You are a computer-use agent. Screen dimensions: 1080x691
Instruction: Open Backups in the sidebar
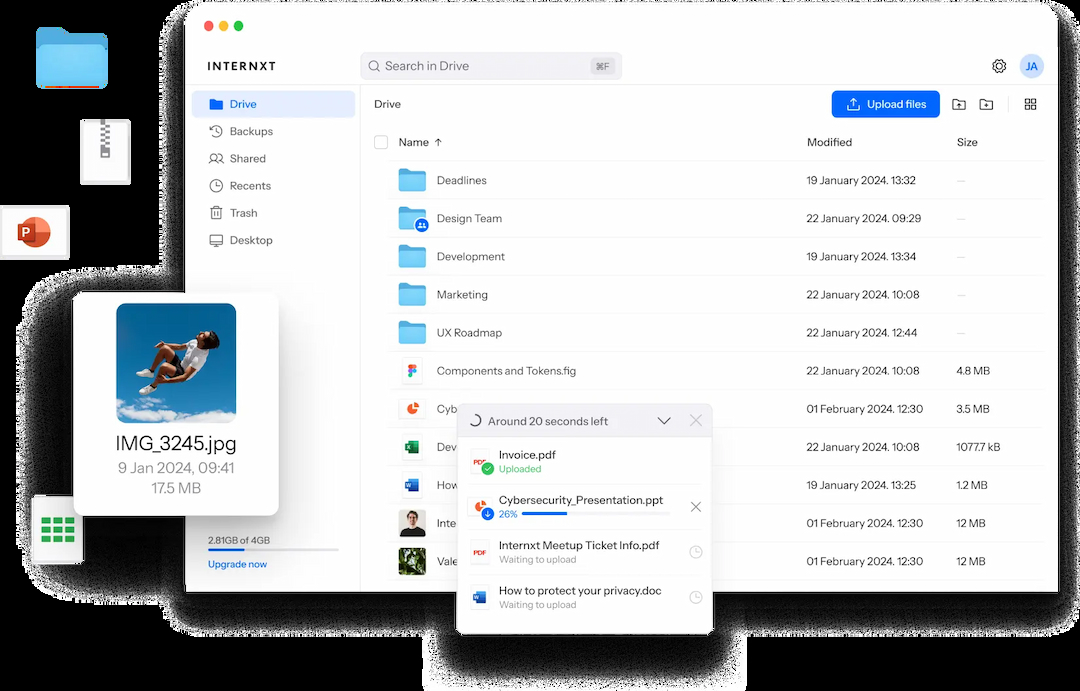point(250,131)
